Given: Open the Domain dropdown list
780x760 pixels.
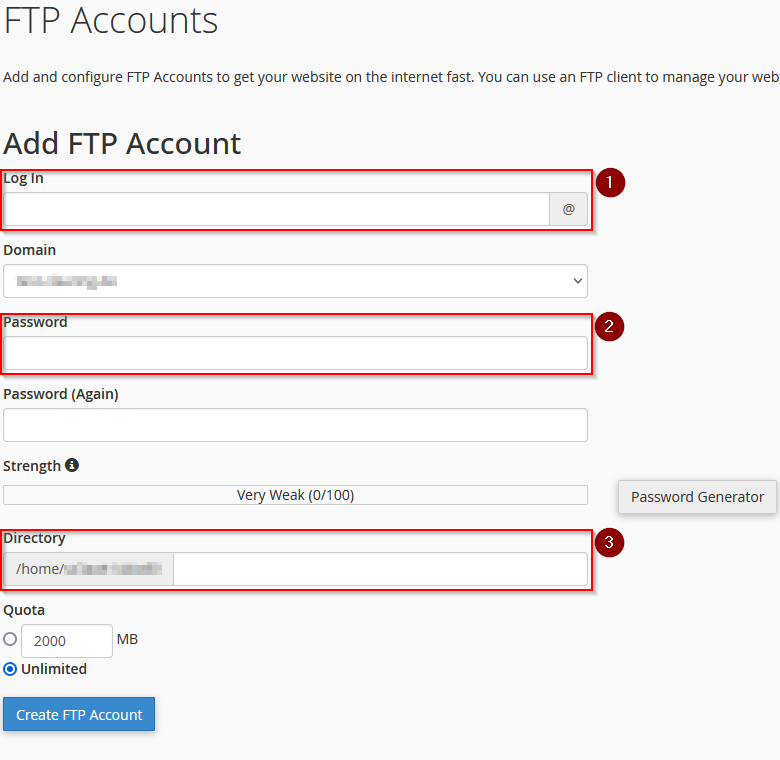Looking at the screenshot, I should [295, 281].
